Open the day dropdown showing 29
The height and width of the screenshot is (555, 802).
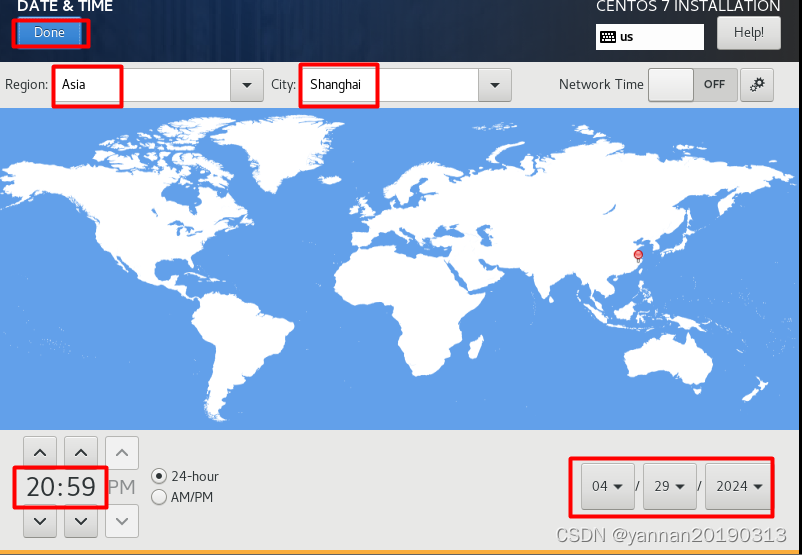tap(670, 486)
